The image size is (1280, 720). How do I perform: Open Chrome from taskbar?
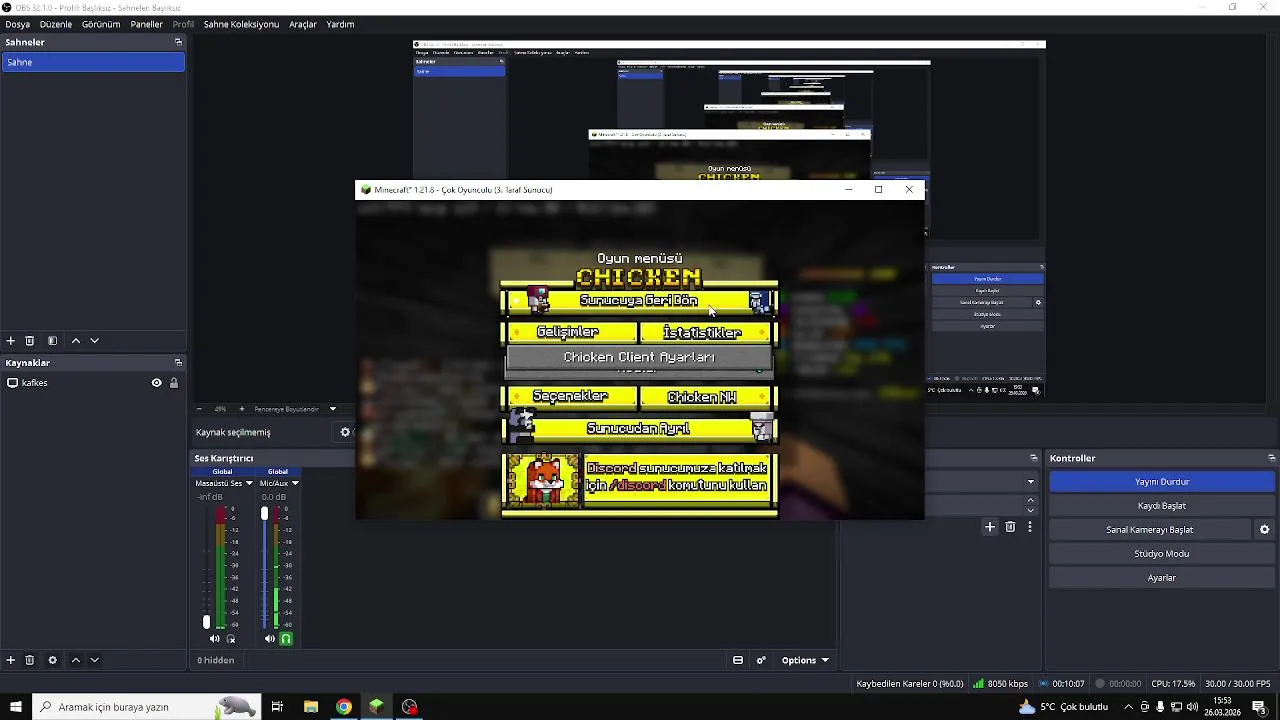344,707
